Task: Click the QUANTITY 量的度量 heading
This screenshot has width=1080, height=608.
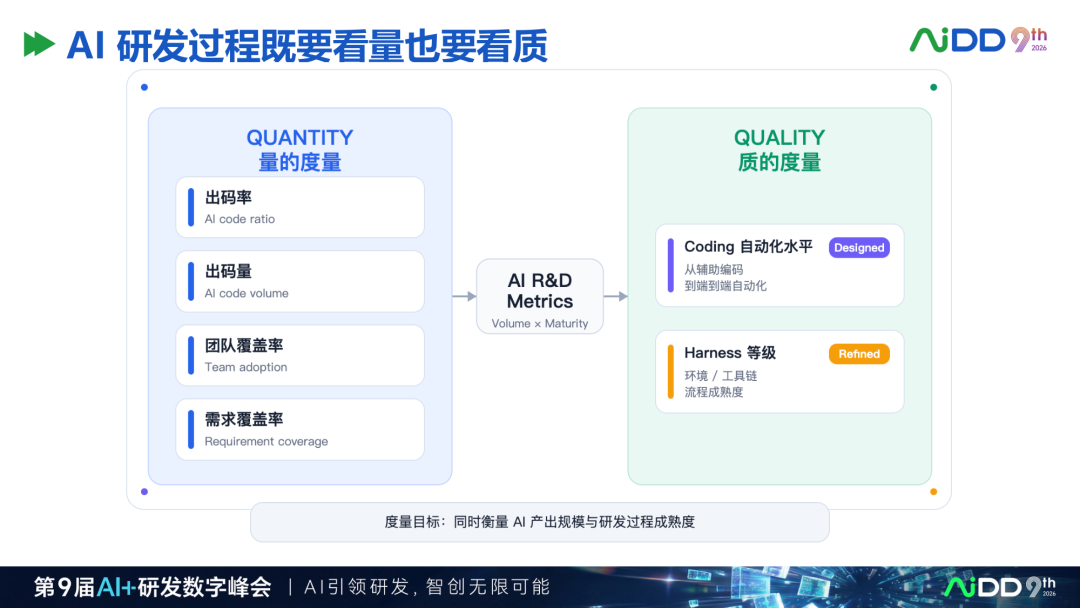Action: [x=300, y=150]
